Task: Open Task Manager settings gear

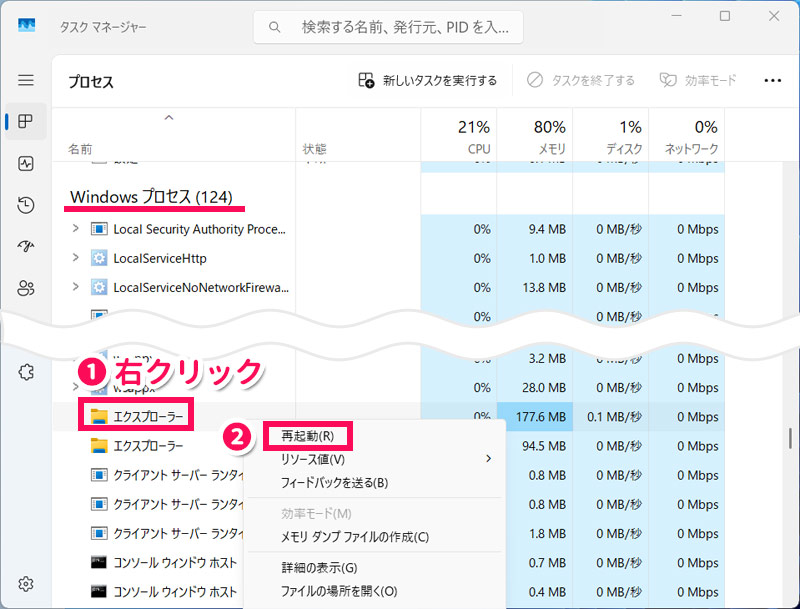Action: (26, 584)
